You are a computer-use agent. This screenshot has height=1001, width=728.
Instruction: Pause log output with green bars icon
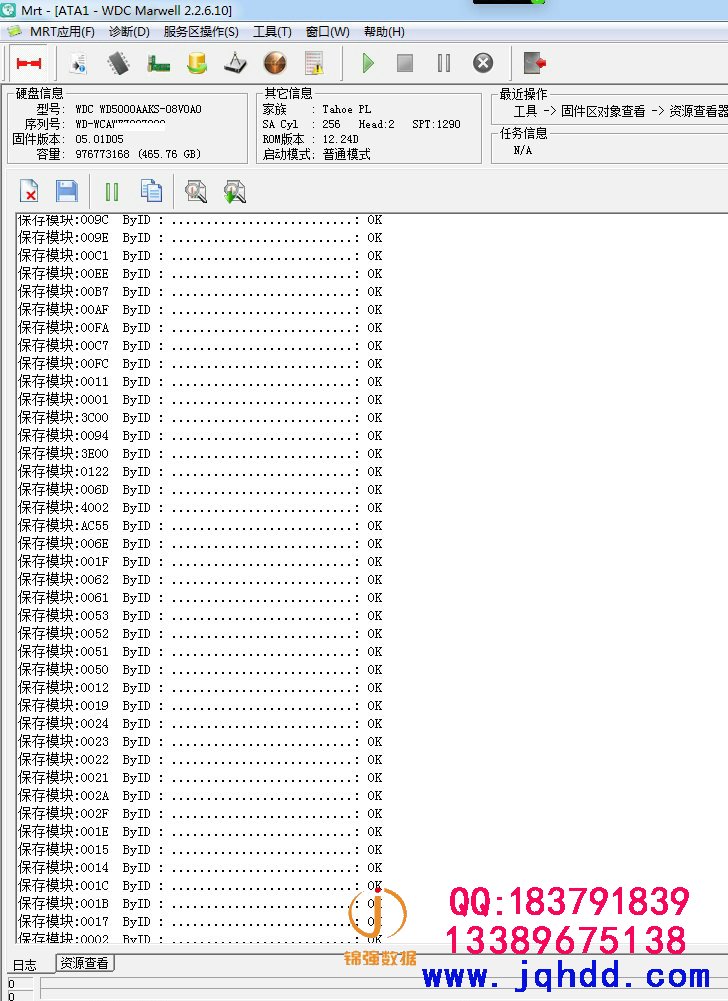112,192
